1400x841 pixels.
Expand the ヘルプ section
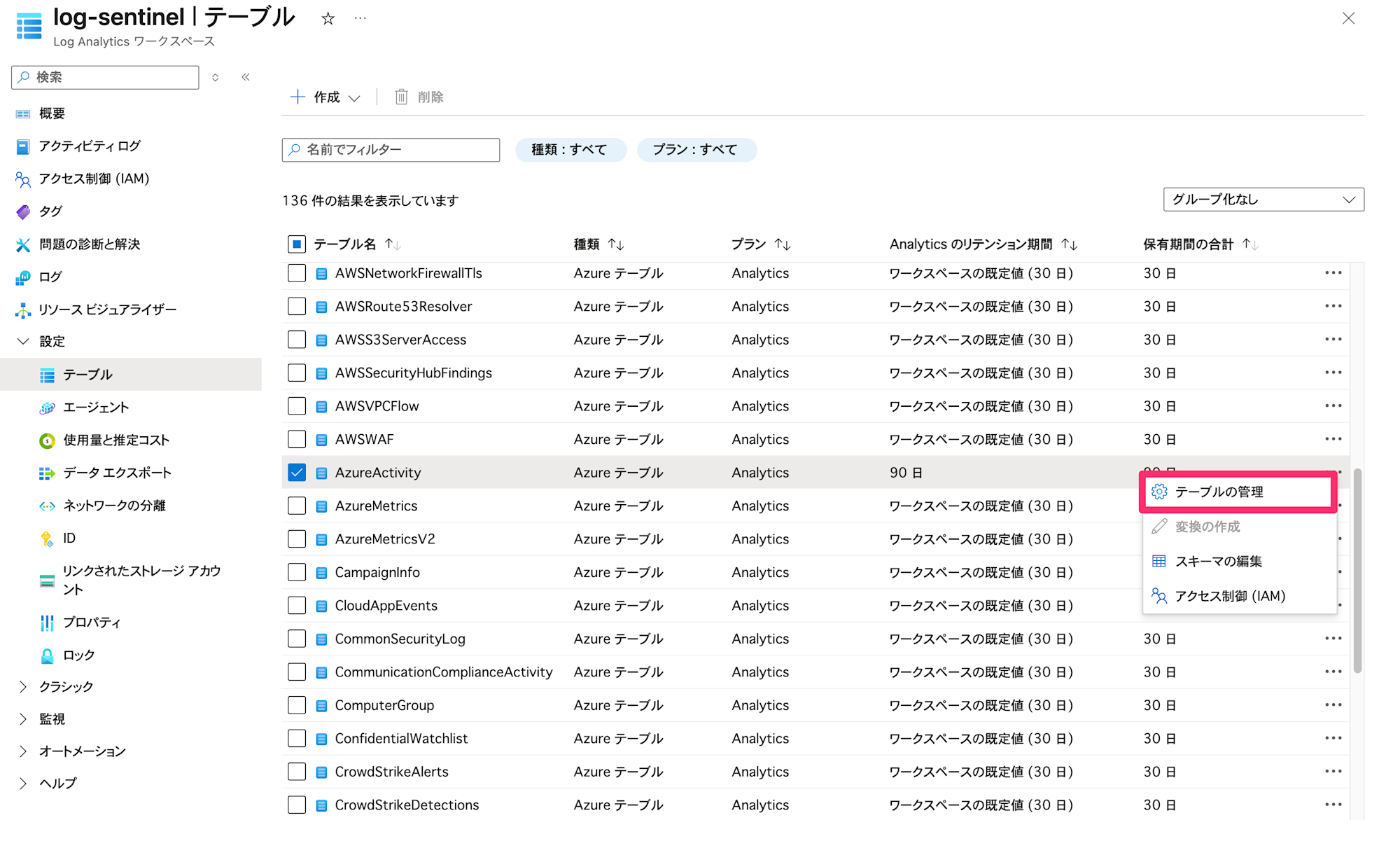[x=23, y=784]
